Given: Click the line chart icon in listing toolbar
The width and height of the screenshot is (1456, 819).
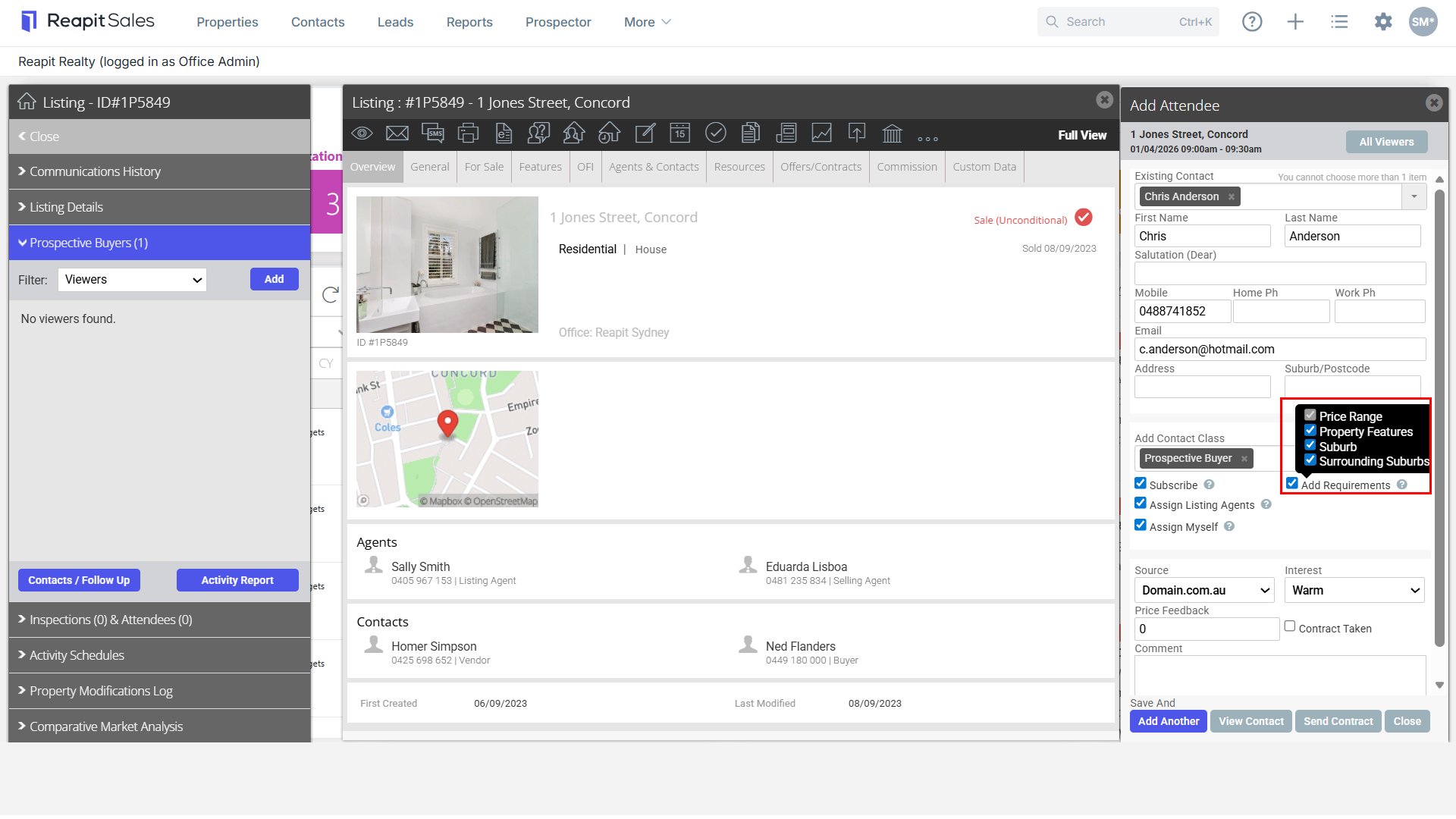Looking at the screenshot, I should [x=821, y=133].
